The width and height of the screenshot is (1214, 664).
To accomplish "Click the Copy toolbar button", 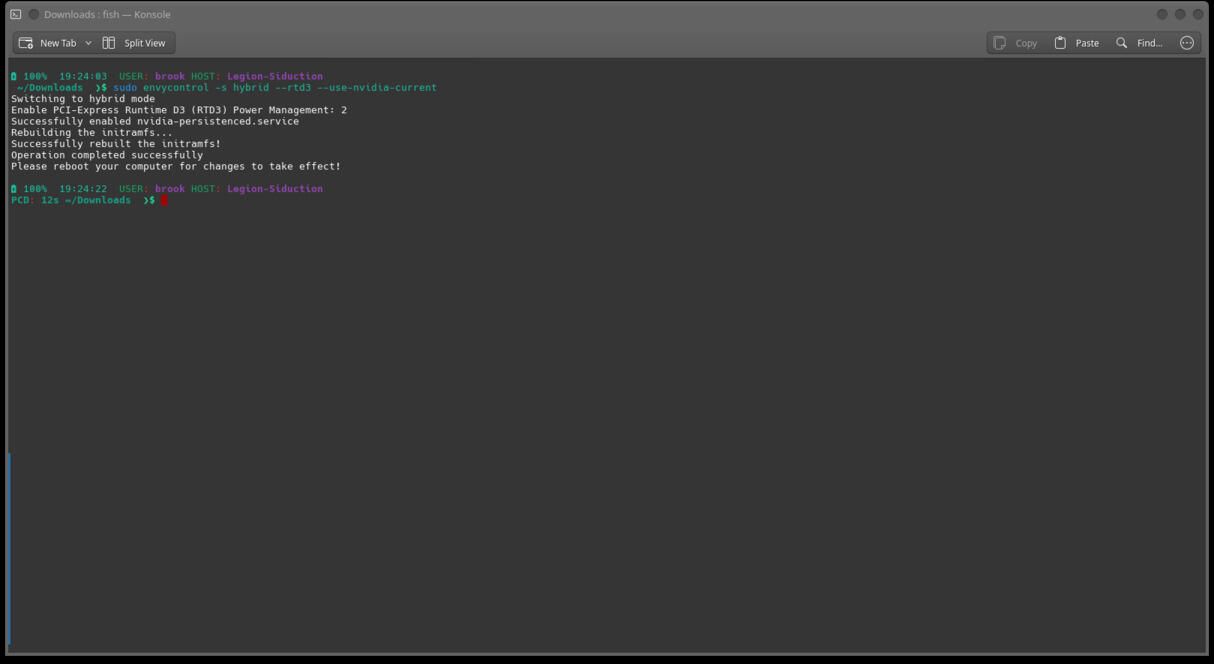I will coord(1015,43).
